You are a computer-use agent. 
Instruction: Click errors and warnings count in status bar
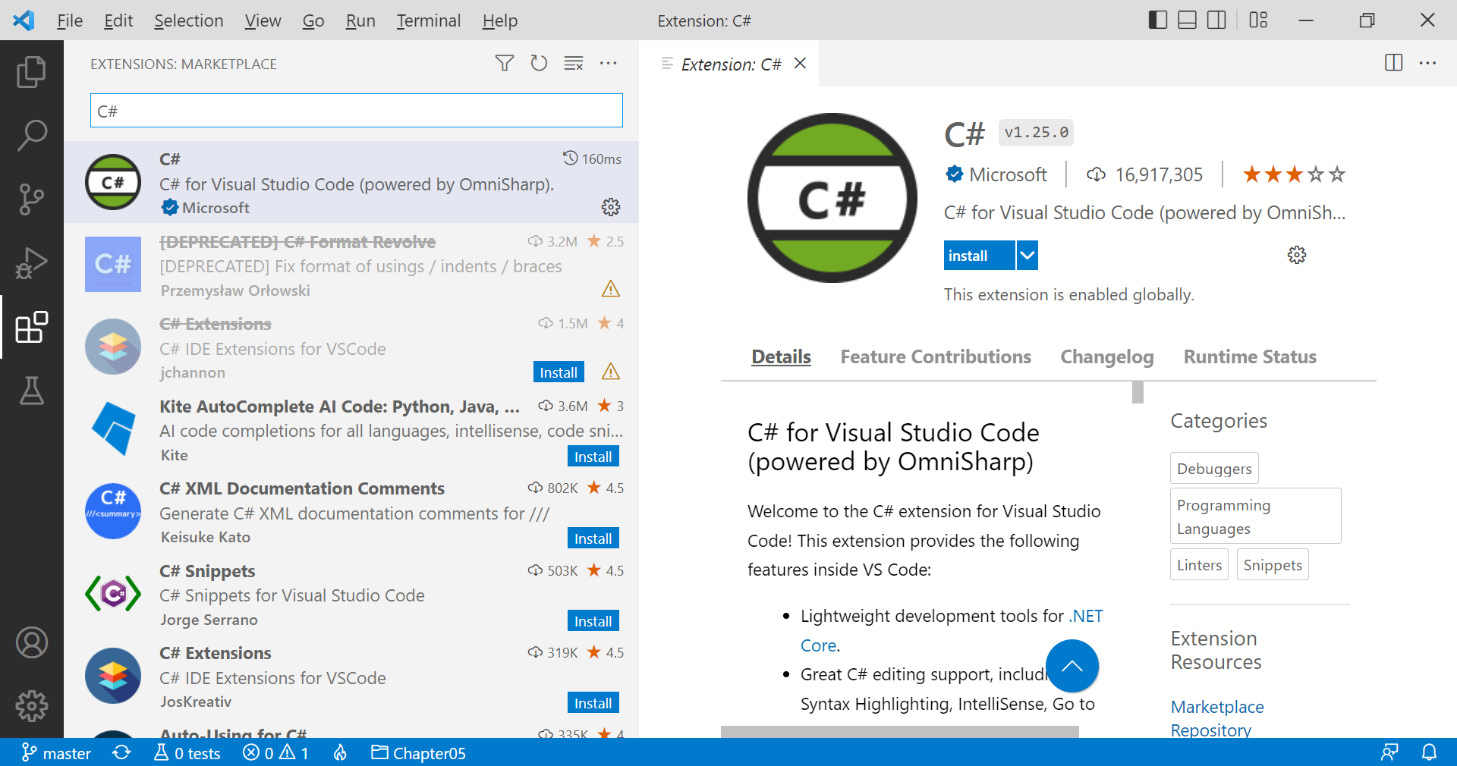[x=276, y=753]
